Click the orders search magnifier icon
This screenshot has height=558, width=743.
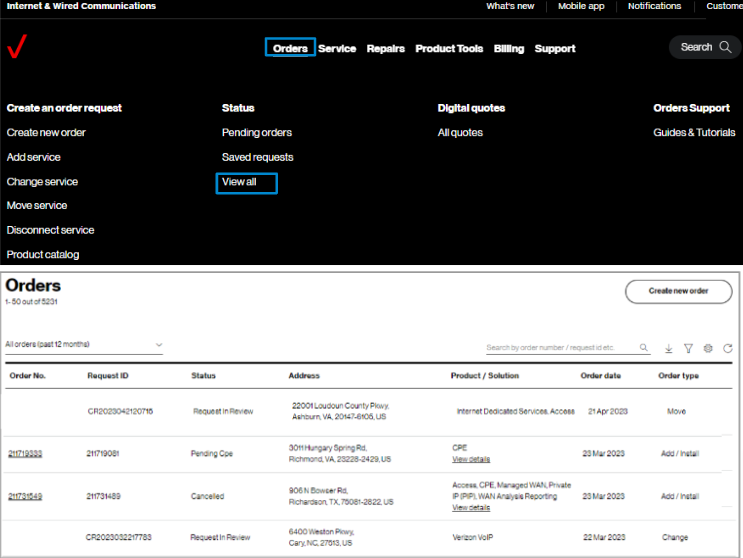click(644, 348)
